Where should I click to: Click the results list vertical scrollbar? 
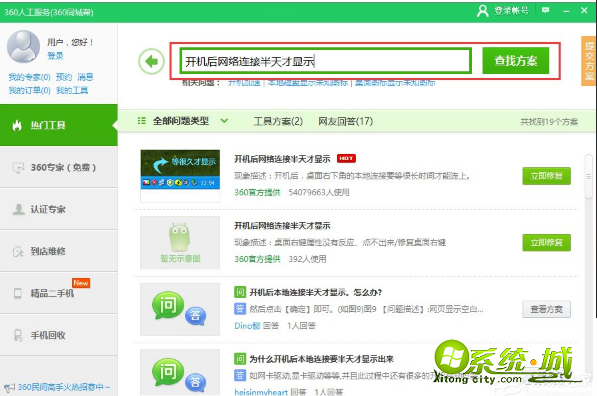pos(589,177)
